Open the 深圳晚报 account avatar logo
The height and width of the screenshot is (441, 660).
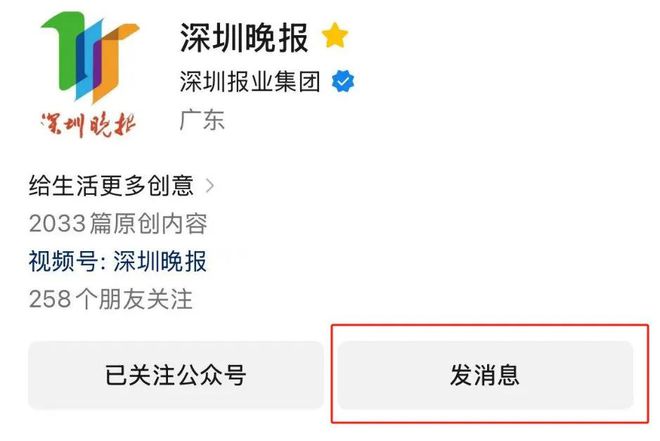tap(89, 74)
